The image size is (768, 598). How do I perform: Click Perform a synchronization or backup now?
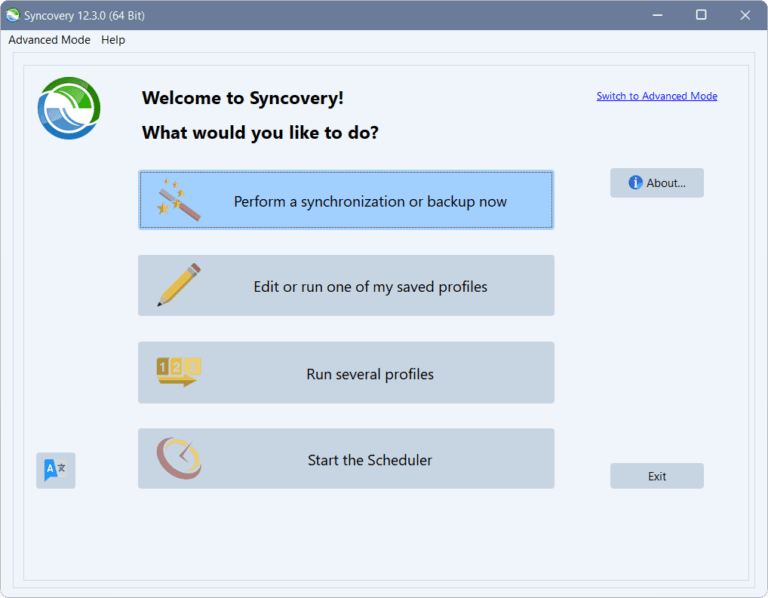346,200
